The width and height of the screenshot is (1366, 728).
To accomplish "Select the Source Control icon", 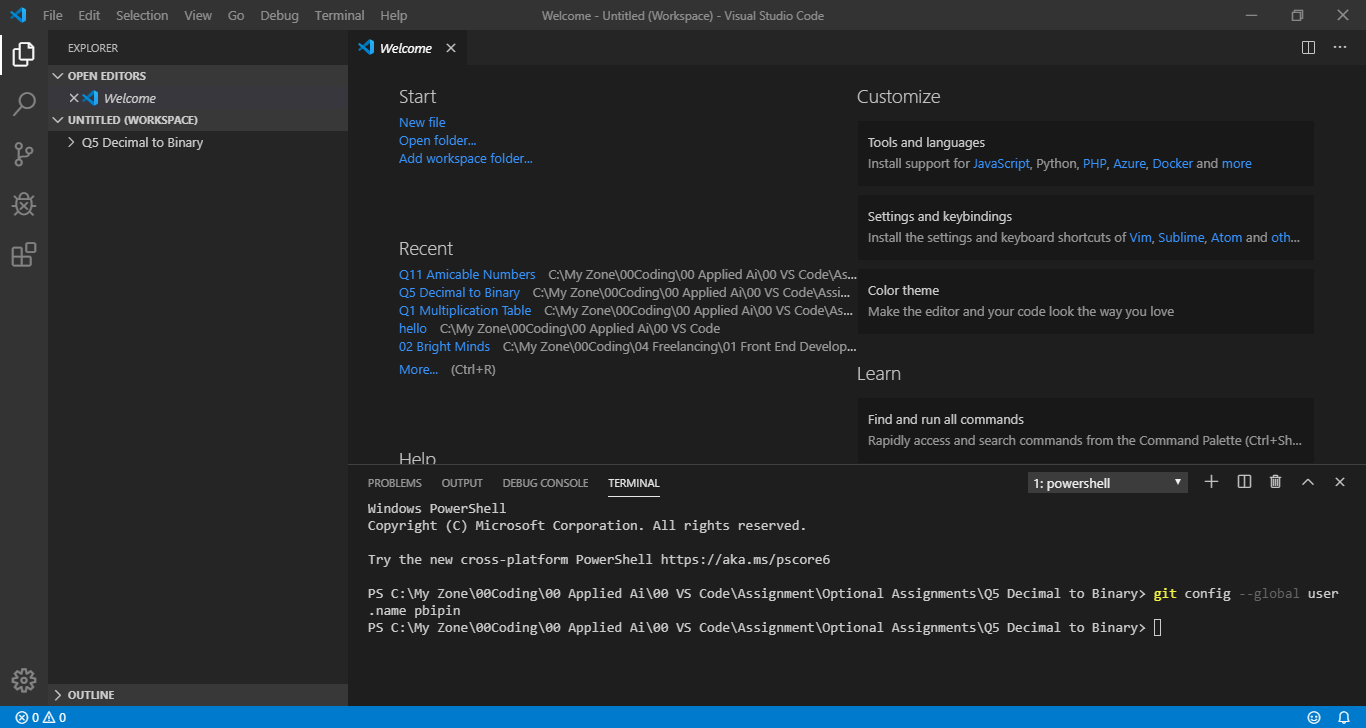I will [23, 154].
